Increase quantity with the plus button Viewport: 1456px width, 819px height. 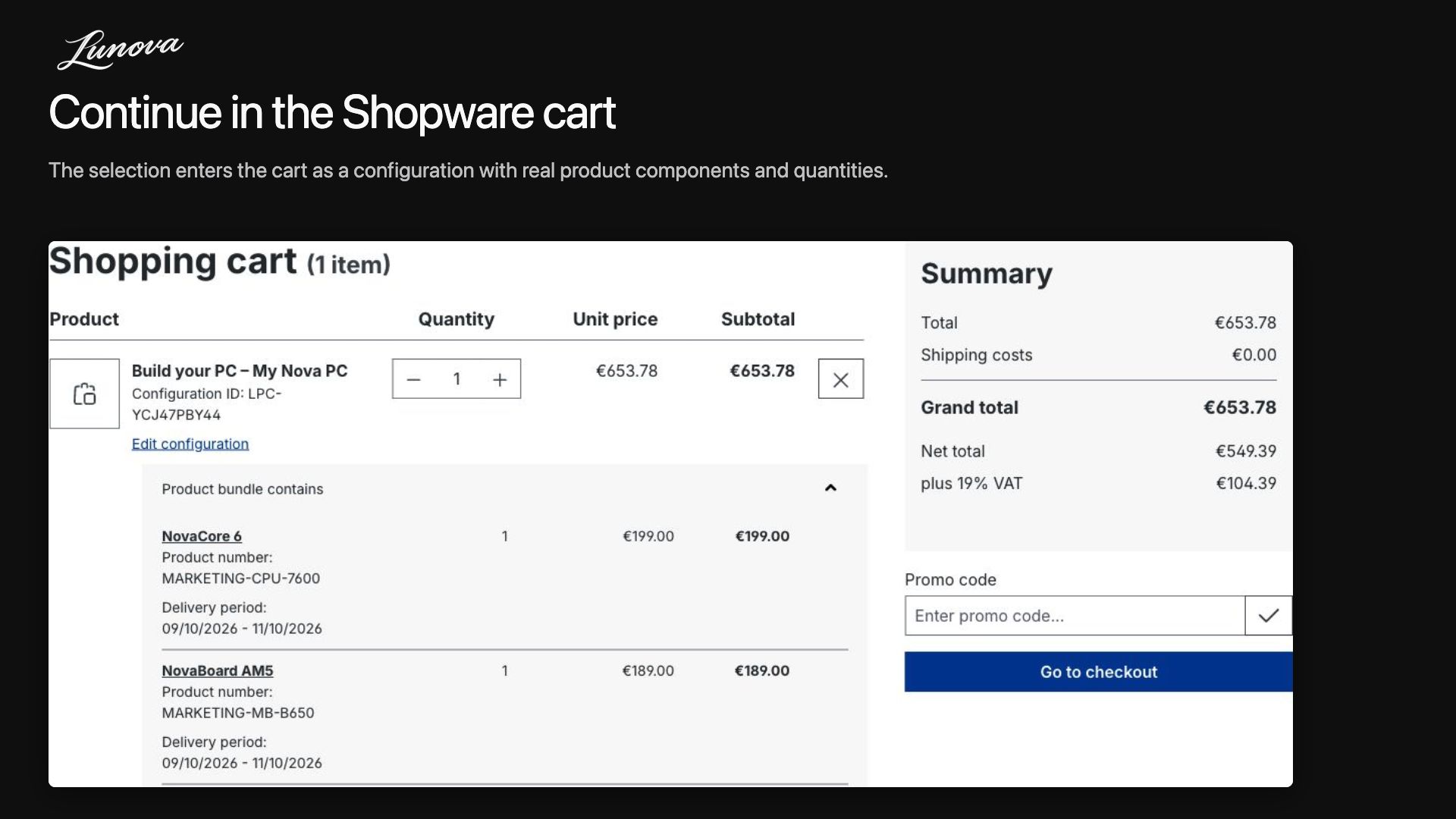(x=500, y=379)
